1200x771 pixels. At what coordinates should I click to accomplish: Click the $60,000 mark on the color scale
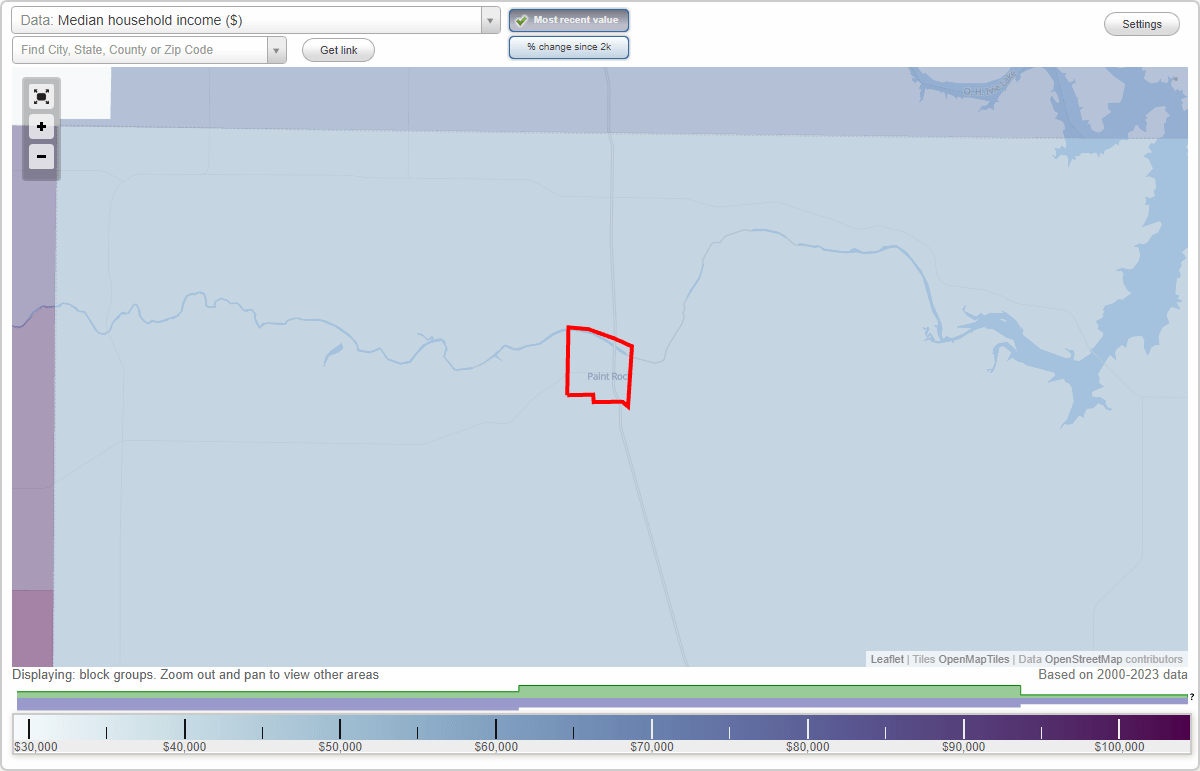click(x=497, y=726)
